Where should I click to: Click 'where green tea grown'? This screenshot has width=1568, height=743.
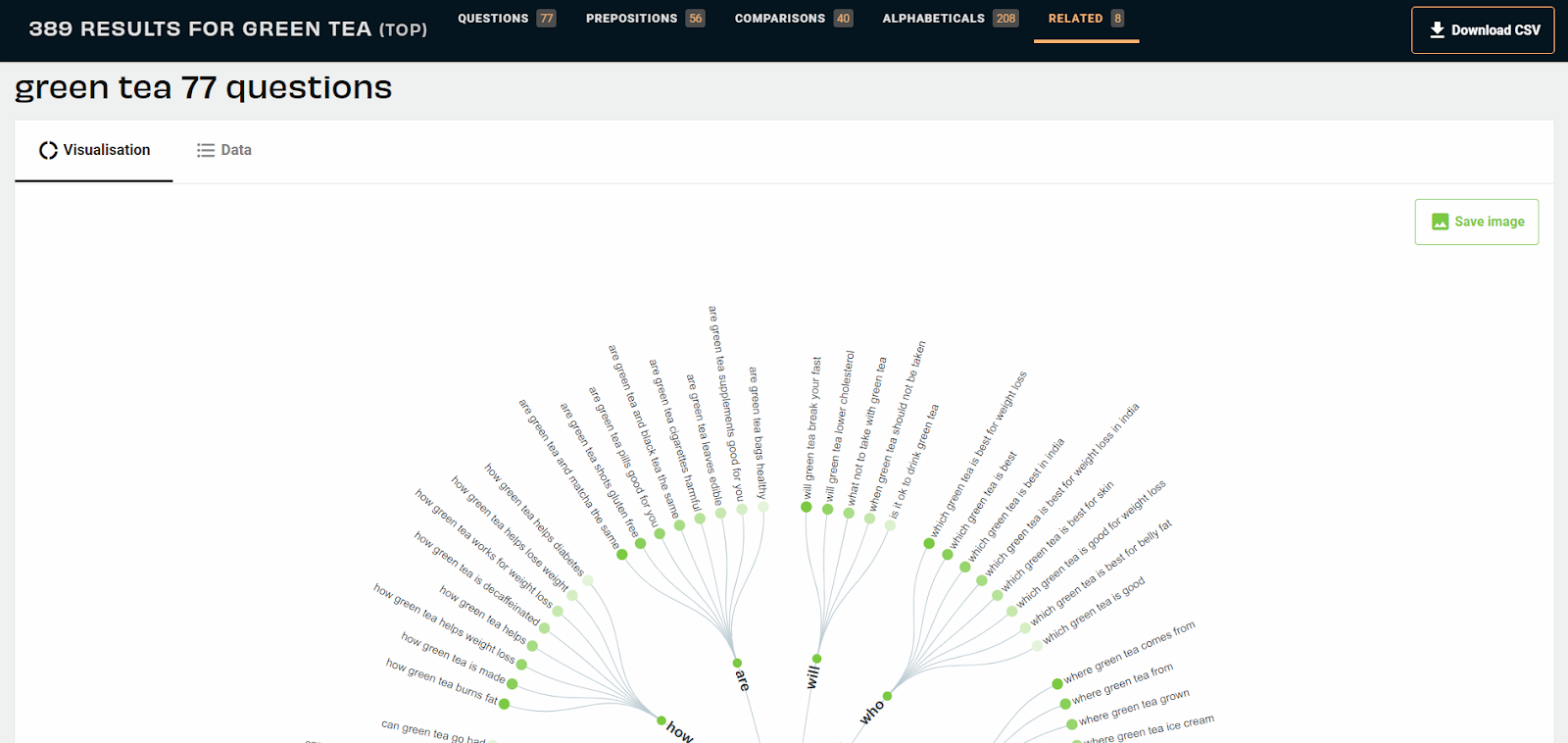click(1134, 707)
